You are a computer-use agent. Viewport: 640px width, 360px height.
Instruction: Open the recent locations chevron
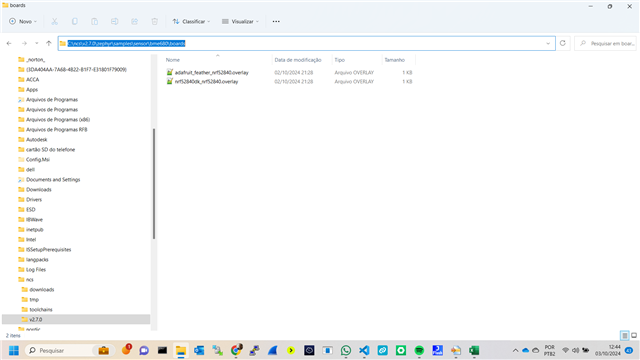tap(37, 43)
